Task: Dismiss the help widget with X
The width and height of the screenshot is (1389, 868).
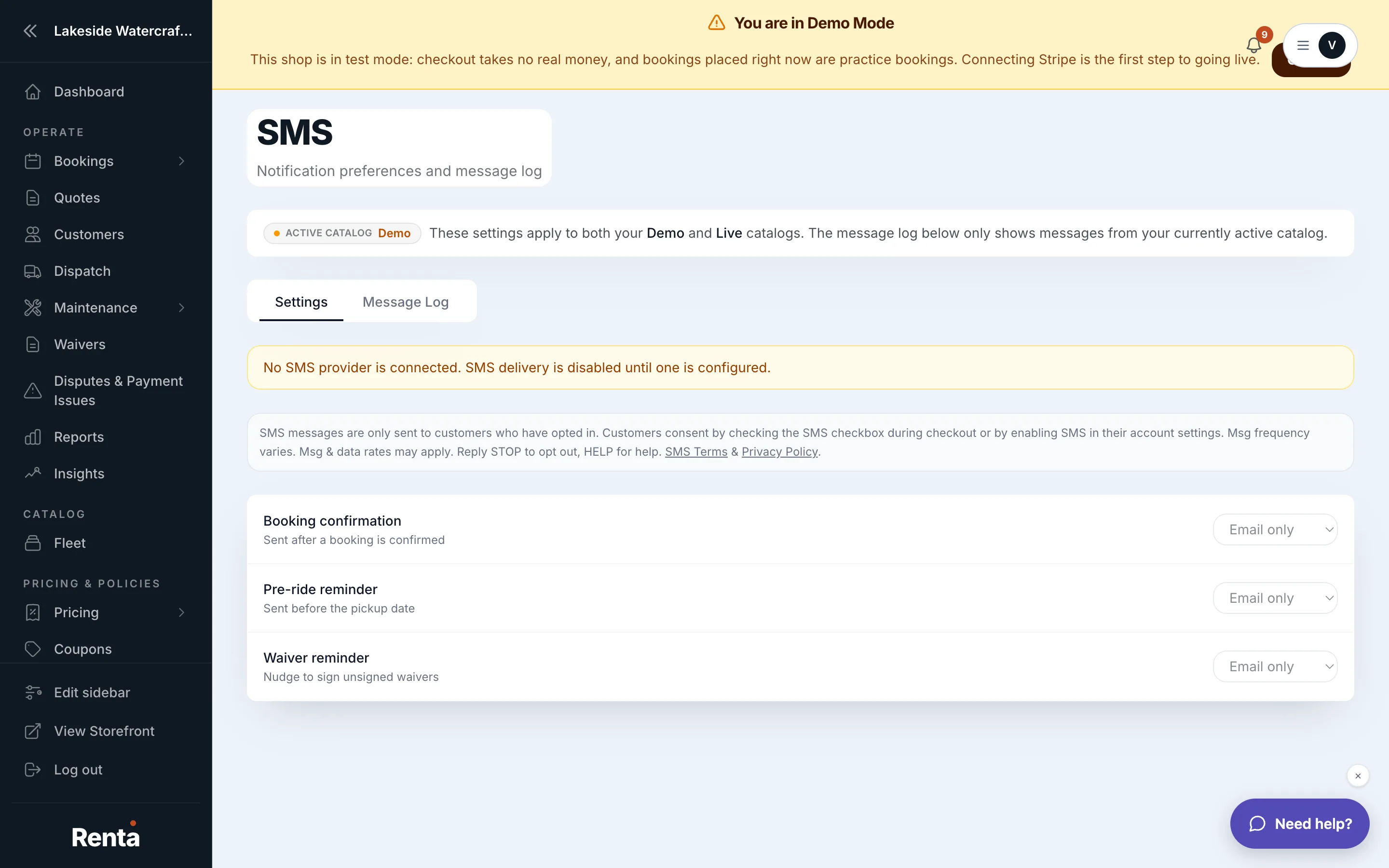Action: pos(1358,776)
